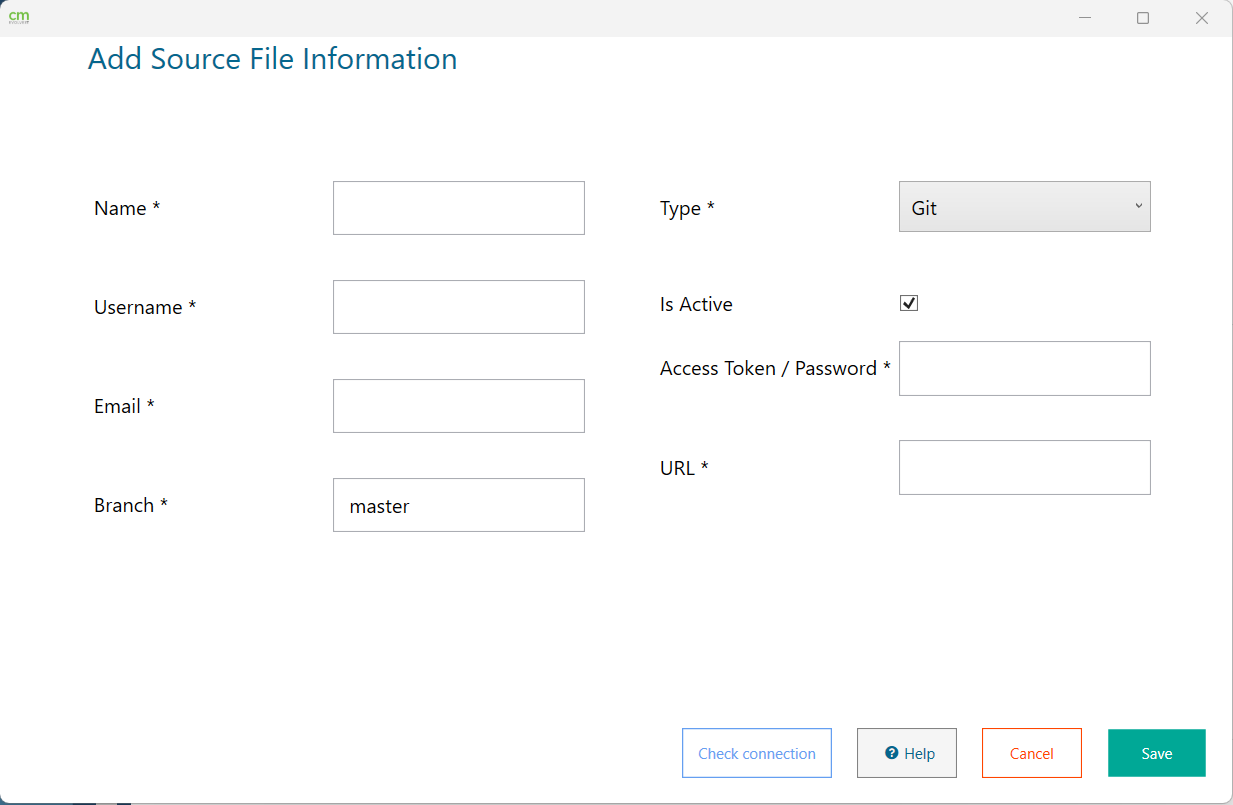Screen dimensions: 1233x805
Task: Click the Access Token / Password field
Action: pos(1024,368)
